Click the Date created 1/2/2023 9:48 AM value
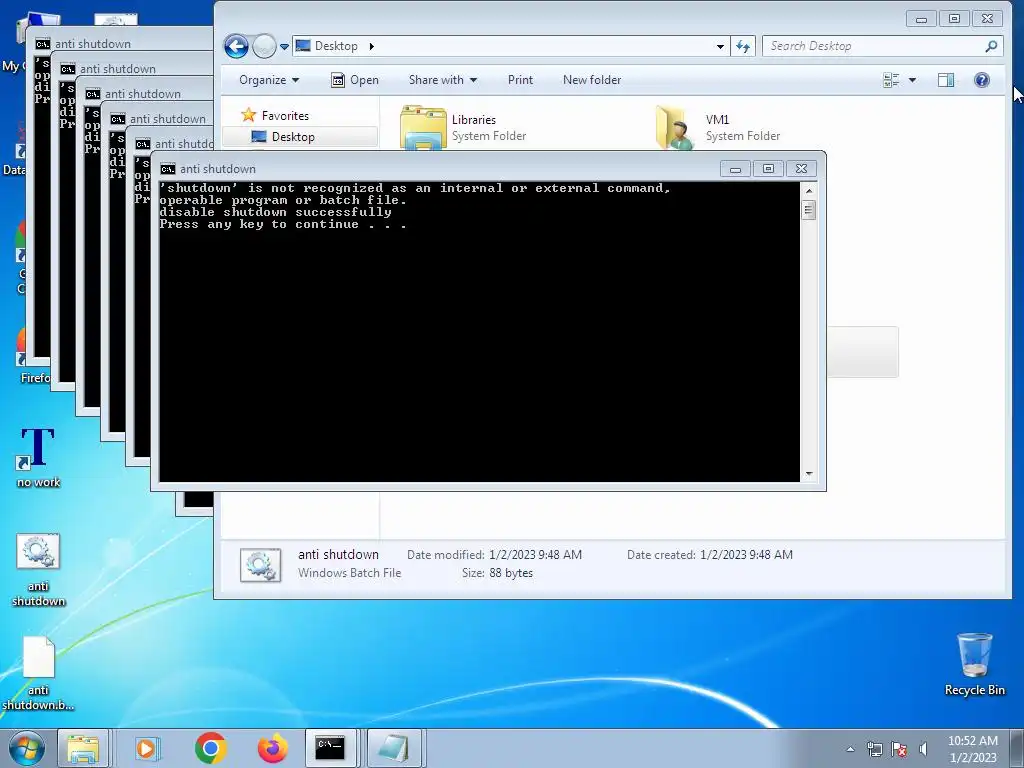This screenshot has width=1024, height=768. pyautogui.click(x=746, y=554)
